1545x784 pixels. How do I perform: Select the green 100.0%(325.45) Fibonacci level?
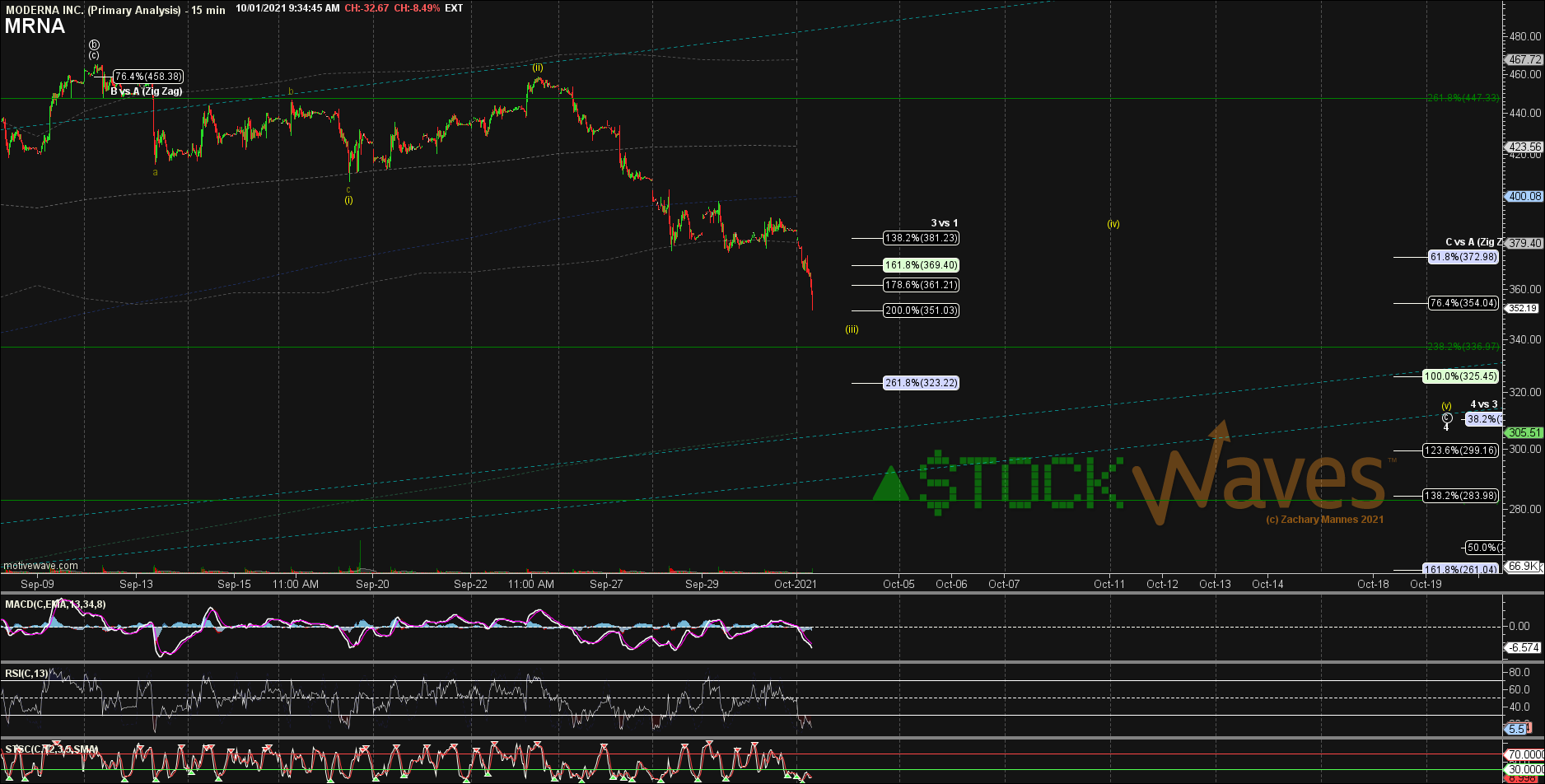(1460, 376)
